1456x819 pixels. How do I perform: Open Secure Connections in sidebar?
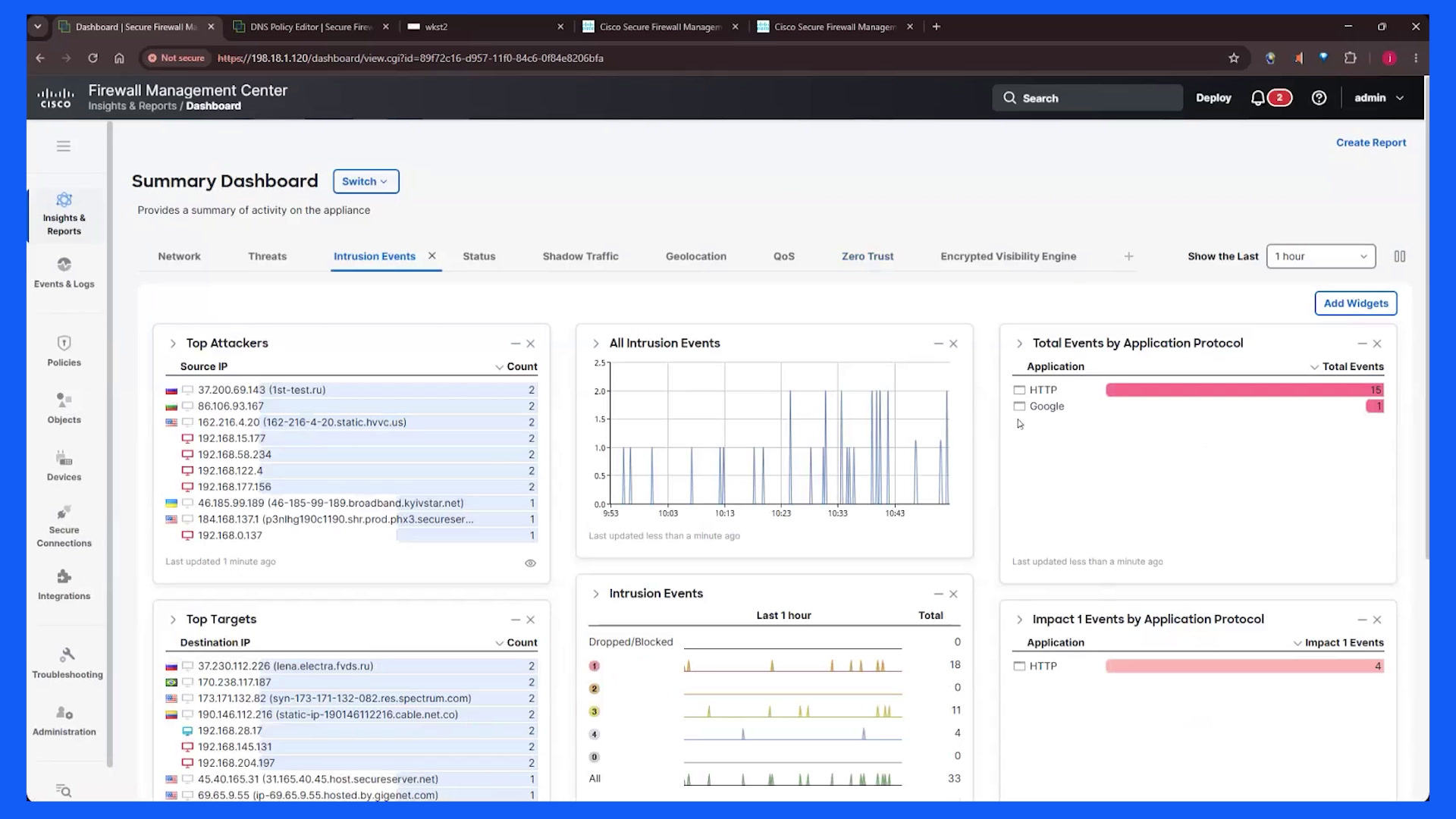point(64,526)
